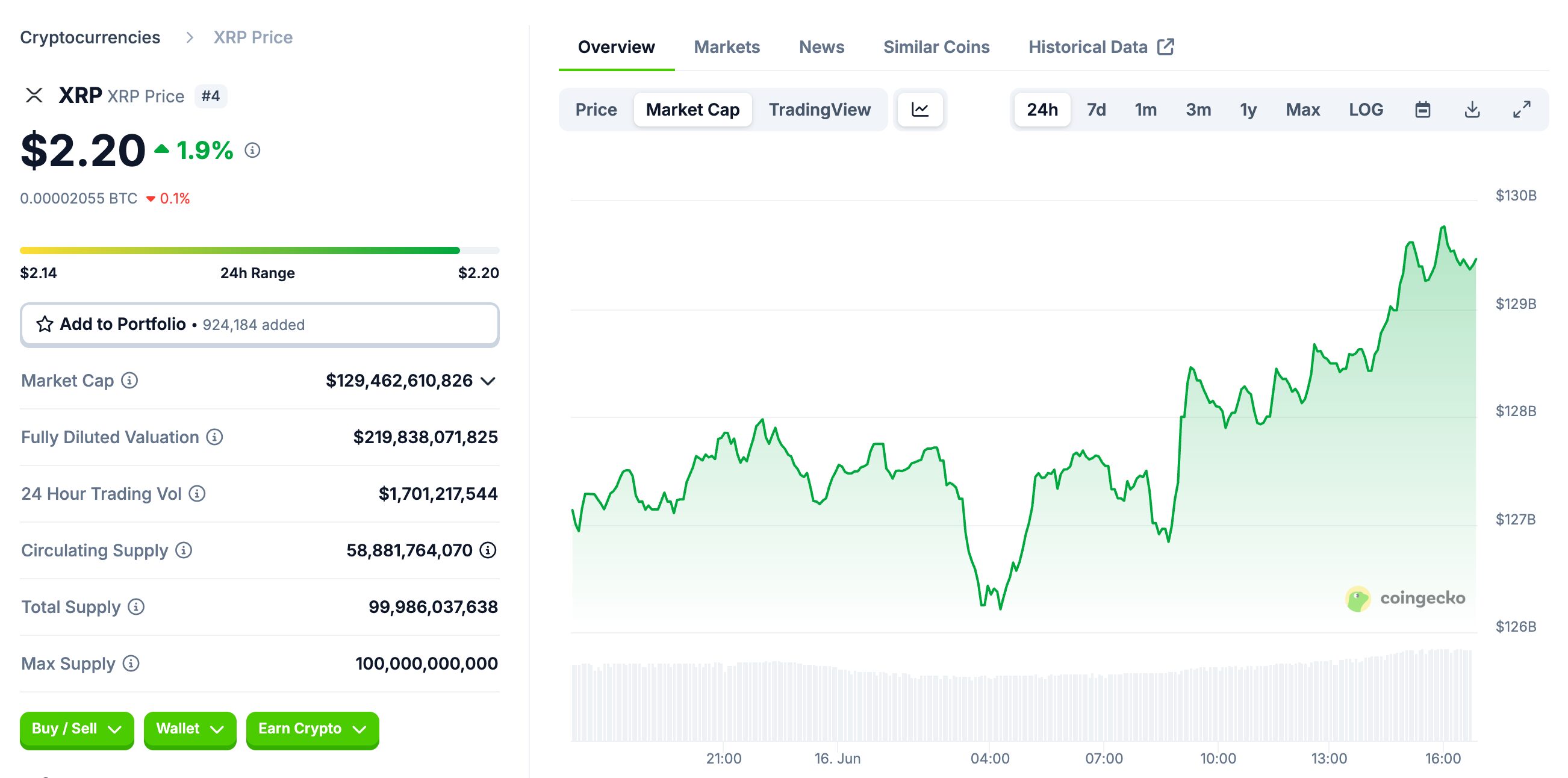Viewport: 1568px width, 778px height.
Task: Click the chart type line icon
Action: (x=919, y=110)
